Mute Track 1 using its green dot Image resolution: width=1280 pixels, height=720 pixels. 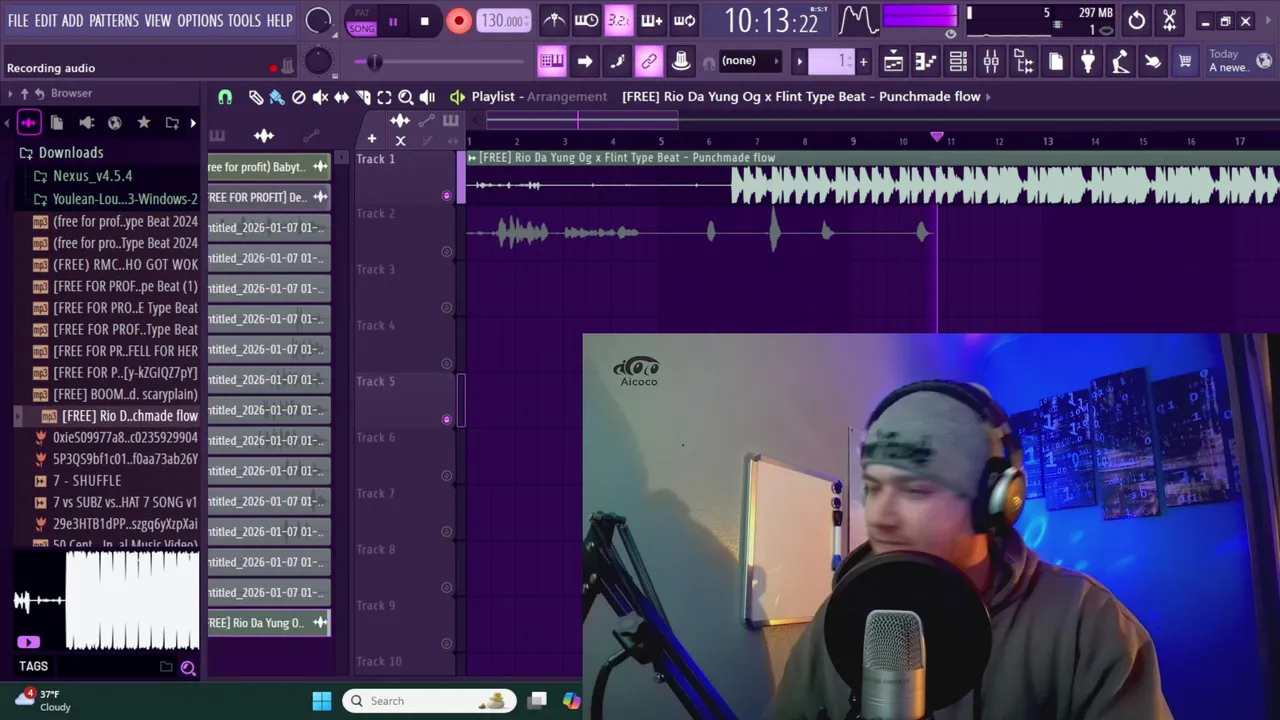tap(447, 196)
